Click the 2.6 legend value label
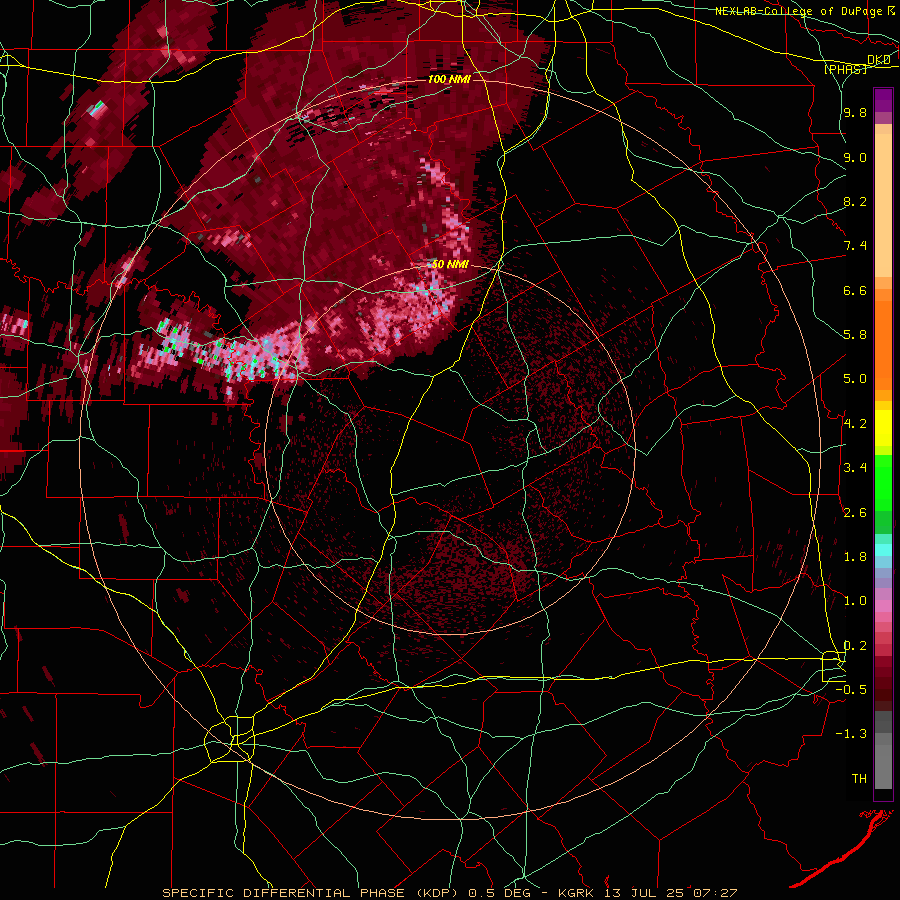Image resolution: width=900 pixels, height=900 pixels. coord(855,513)
